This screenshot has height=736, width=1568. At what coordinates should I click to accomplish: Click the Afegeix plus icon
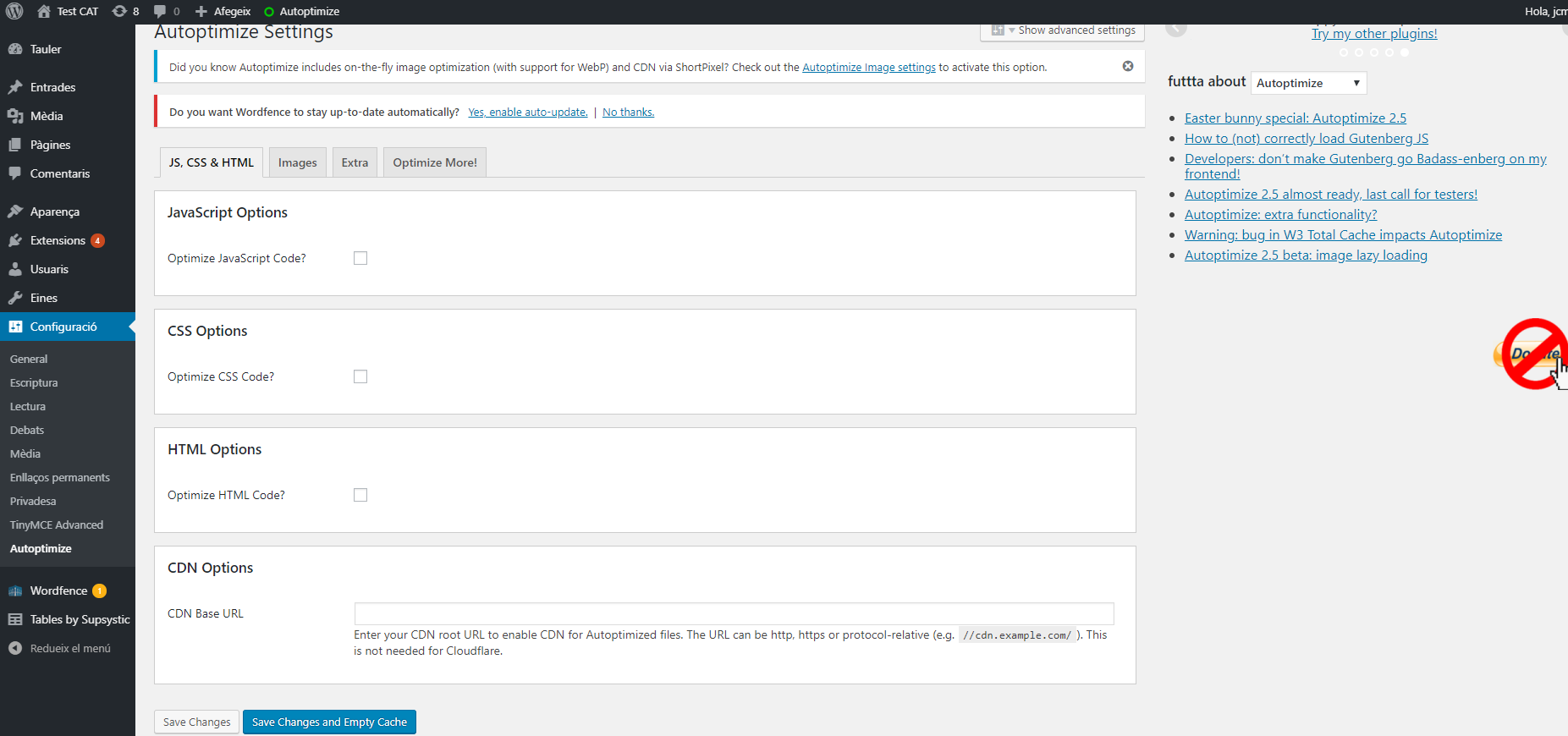click(x=201, y=11)
